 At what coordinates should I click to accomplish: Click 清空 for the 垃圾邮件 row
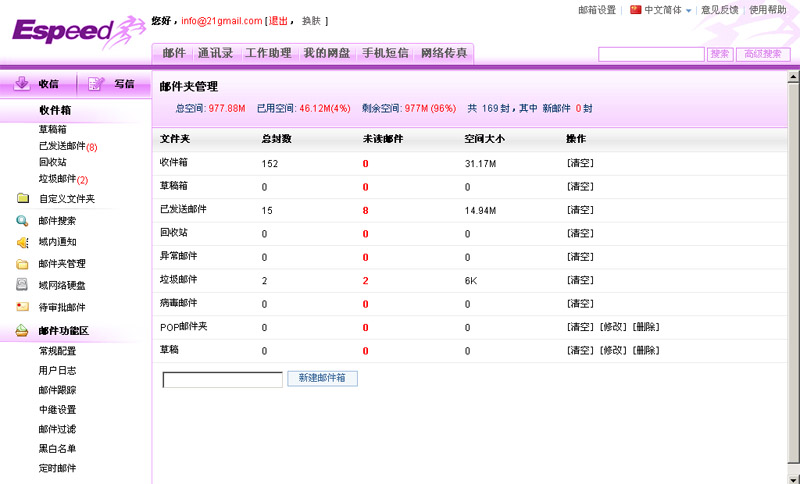click(580, 281)
